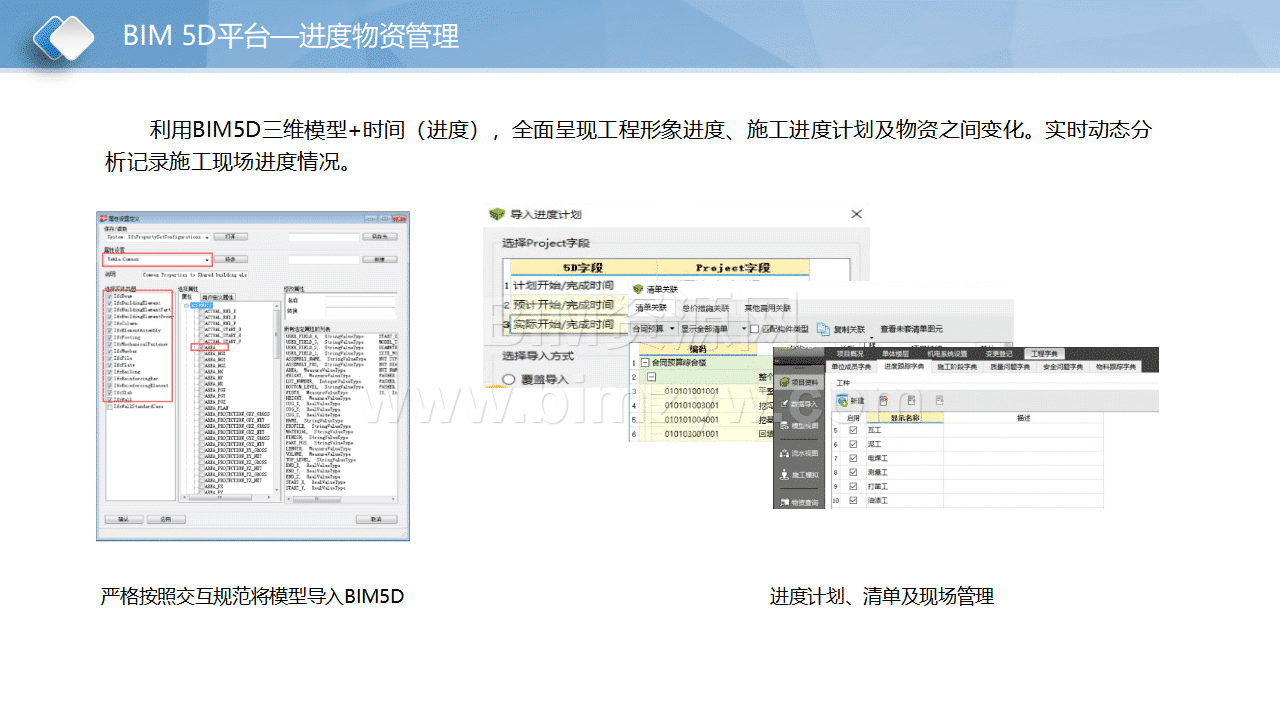The height and width of the screenshot is (720, 1280).
Task: Click the 导入进度计划 dialog title icon
Action: click(x=496, y=214)
